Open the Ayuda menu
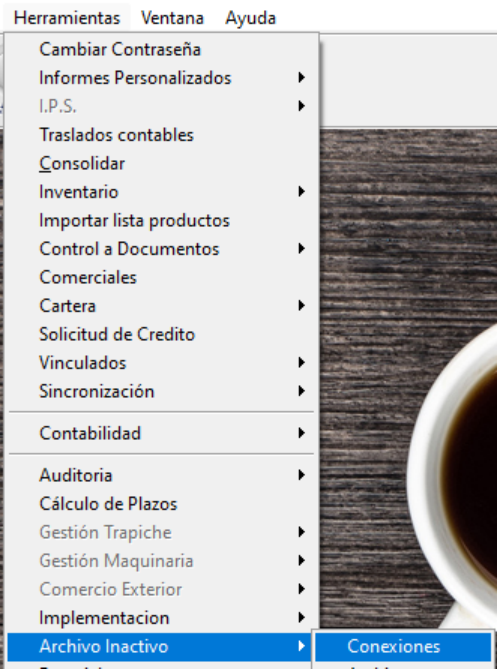 [250, 18]
